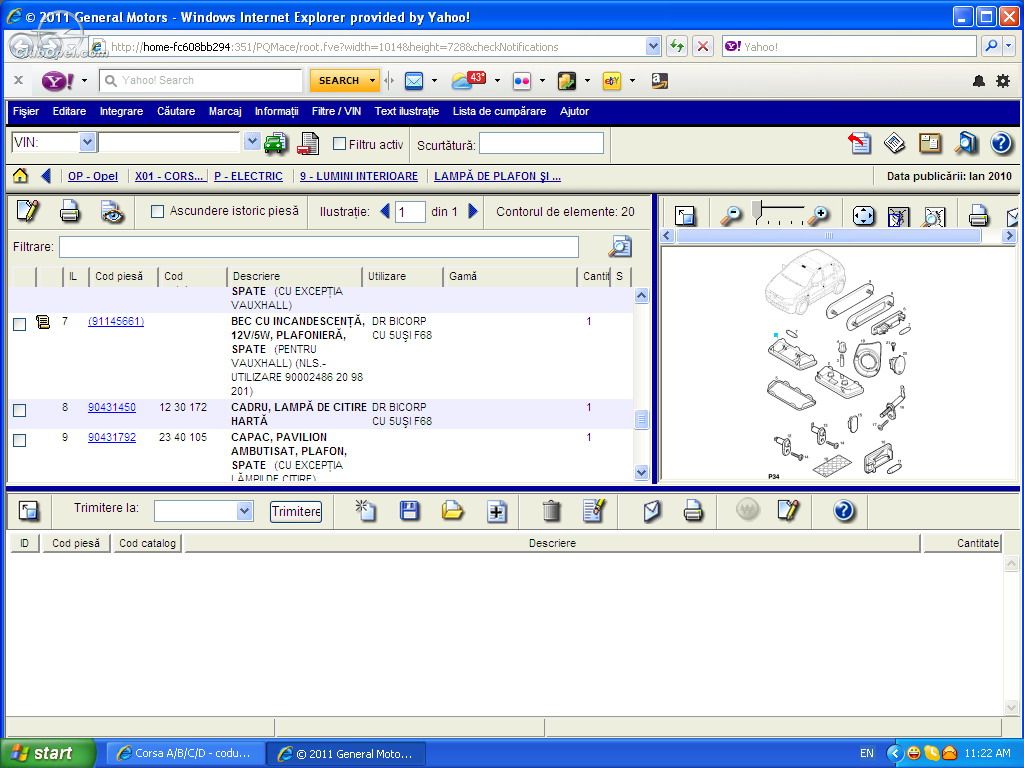Open Yahoo logo toolbar dropdown
1024x768 pixels.
[84, 80]
